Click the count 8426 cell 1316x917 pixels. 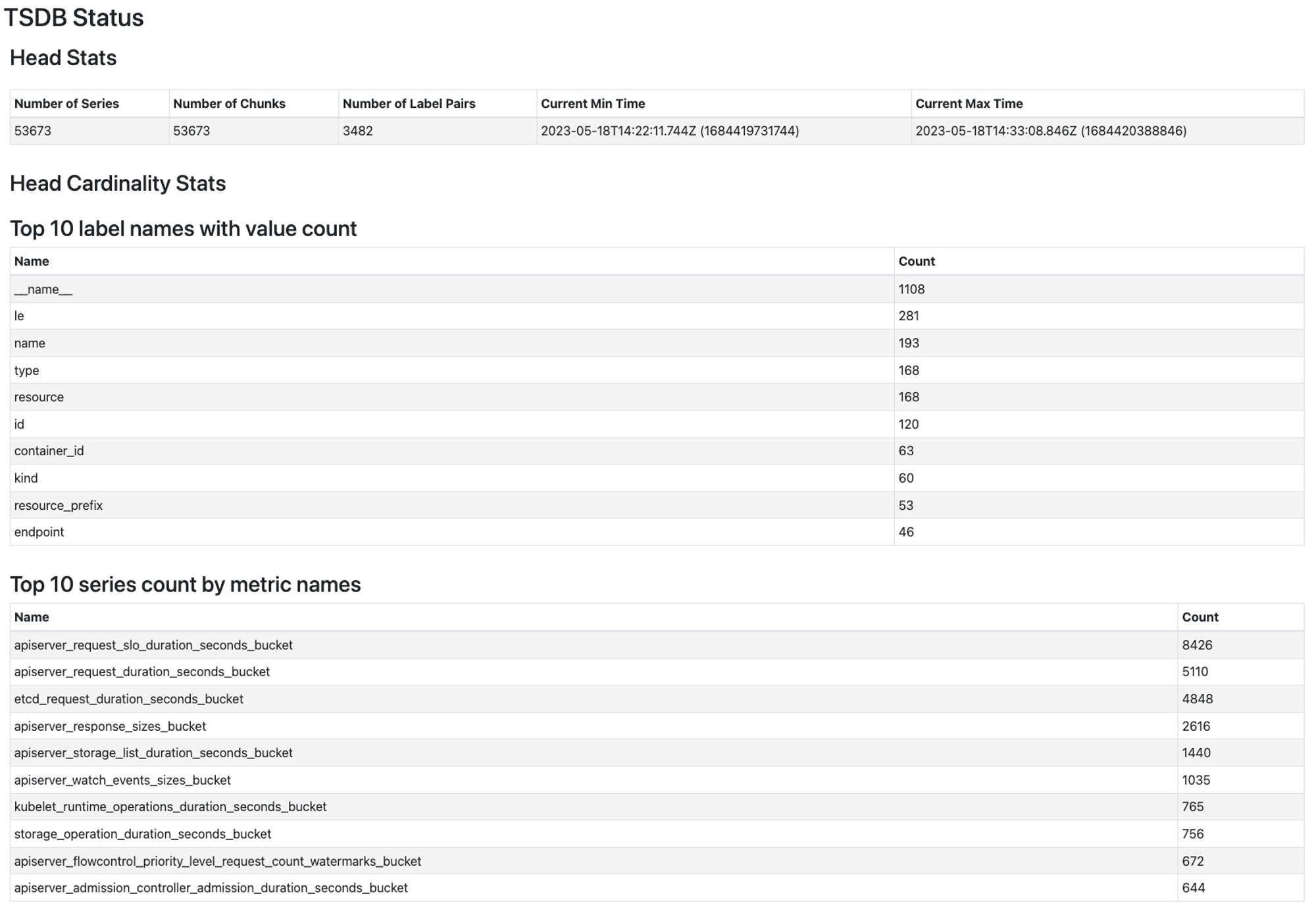[1196, 645]
